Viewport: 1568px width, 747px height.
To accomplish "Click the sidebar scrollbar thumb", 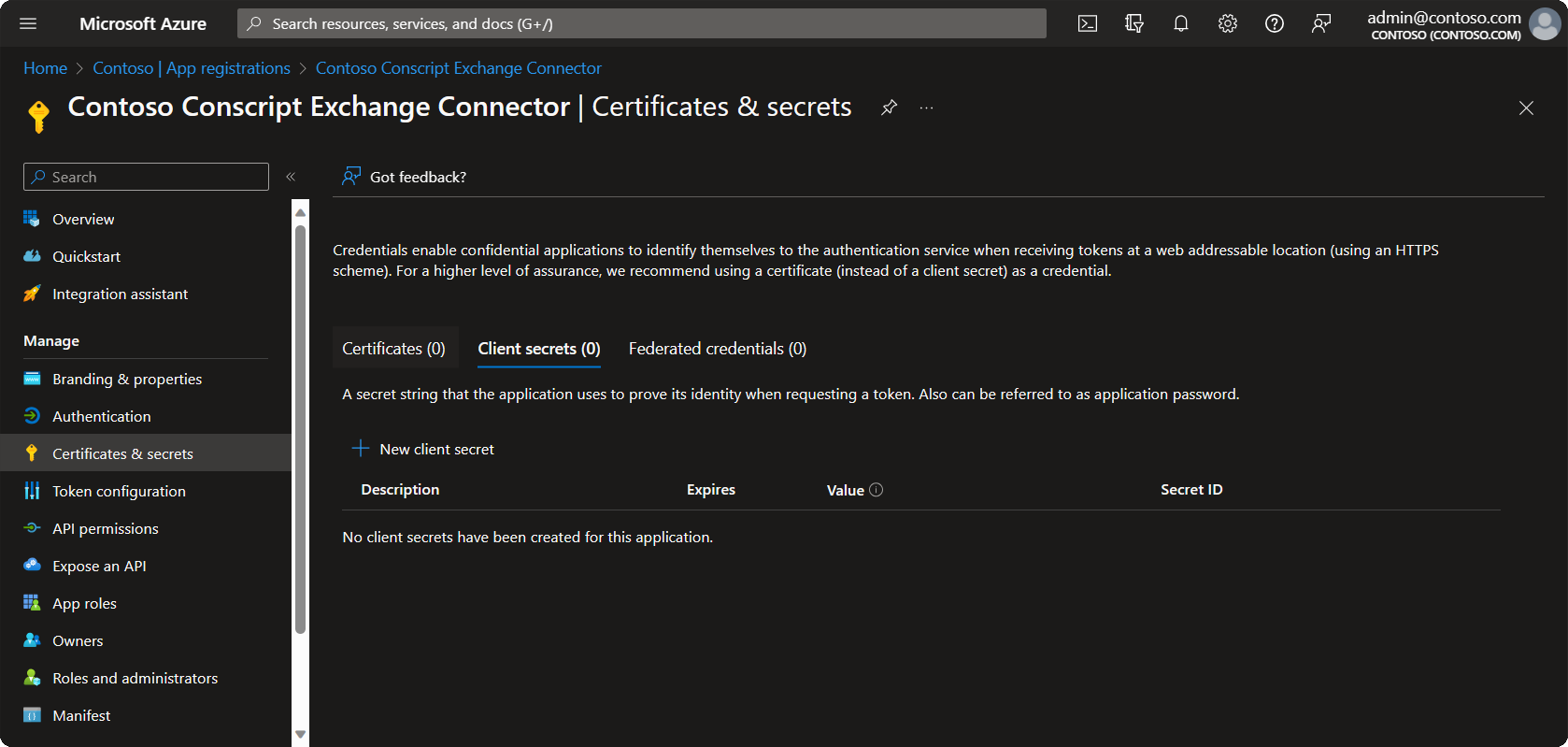I will 300,430.
